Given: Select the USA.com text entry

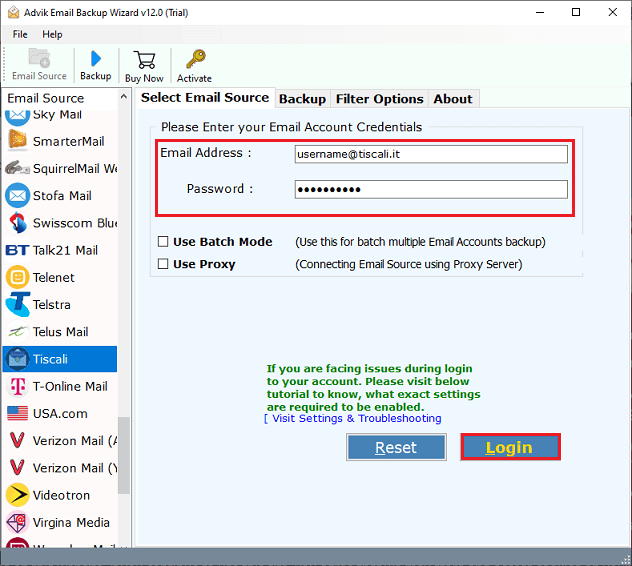Looking at the screenshot, I should coord(60,414).
